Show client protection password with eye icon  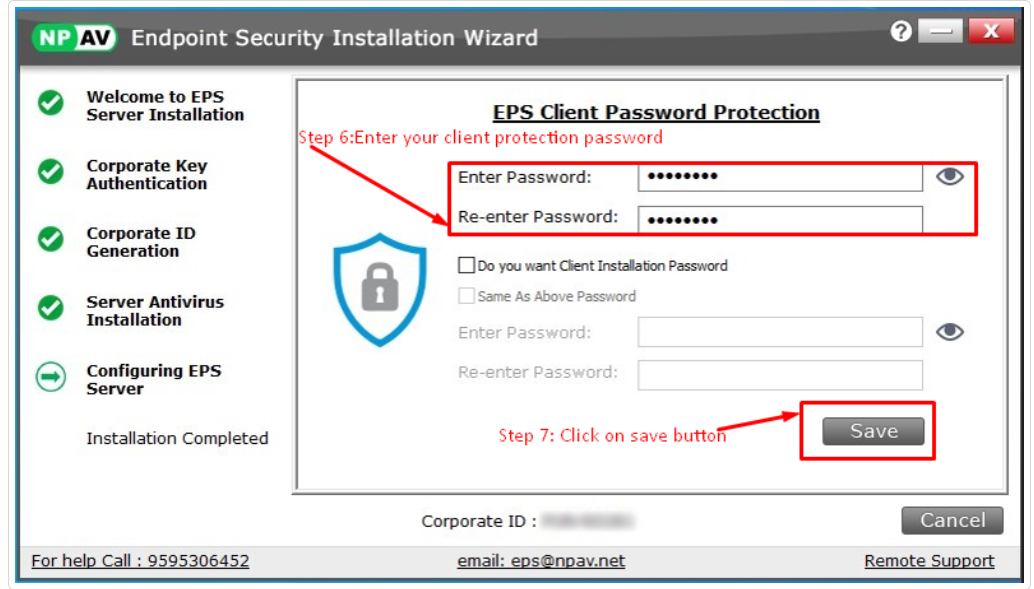click(949, 177)
